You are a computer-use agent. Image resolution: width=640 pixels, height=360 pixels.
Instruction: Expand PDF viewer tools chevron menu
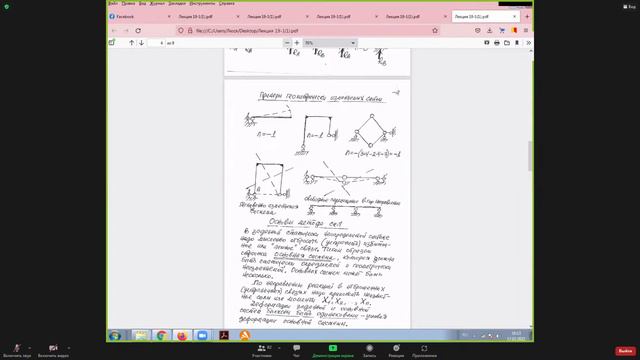[528, 42]
